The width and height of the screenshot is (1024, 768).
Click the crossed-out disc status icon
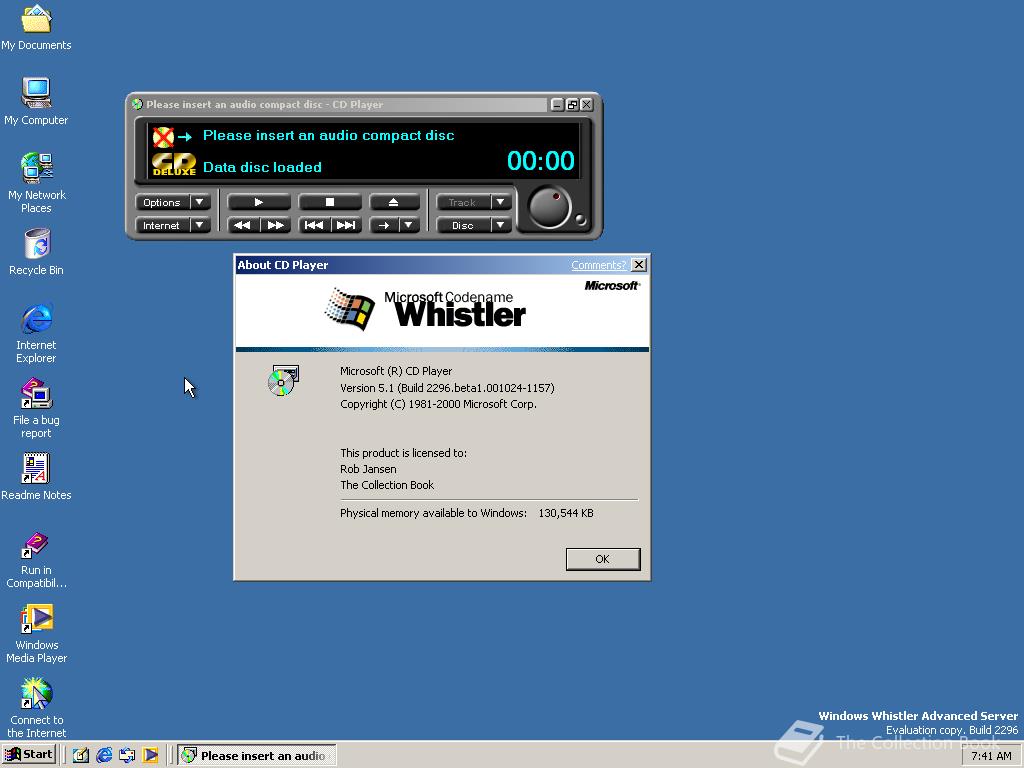tap(163, 136)
